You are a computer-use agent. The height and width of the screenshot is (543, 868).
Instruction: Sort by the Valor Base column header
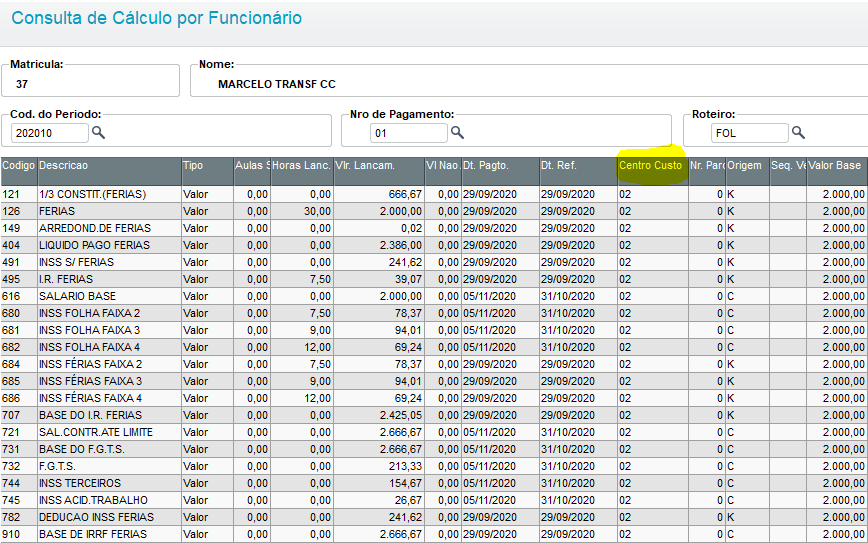click(x=836, y=171)
